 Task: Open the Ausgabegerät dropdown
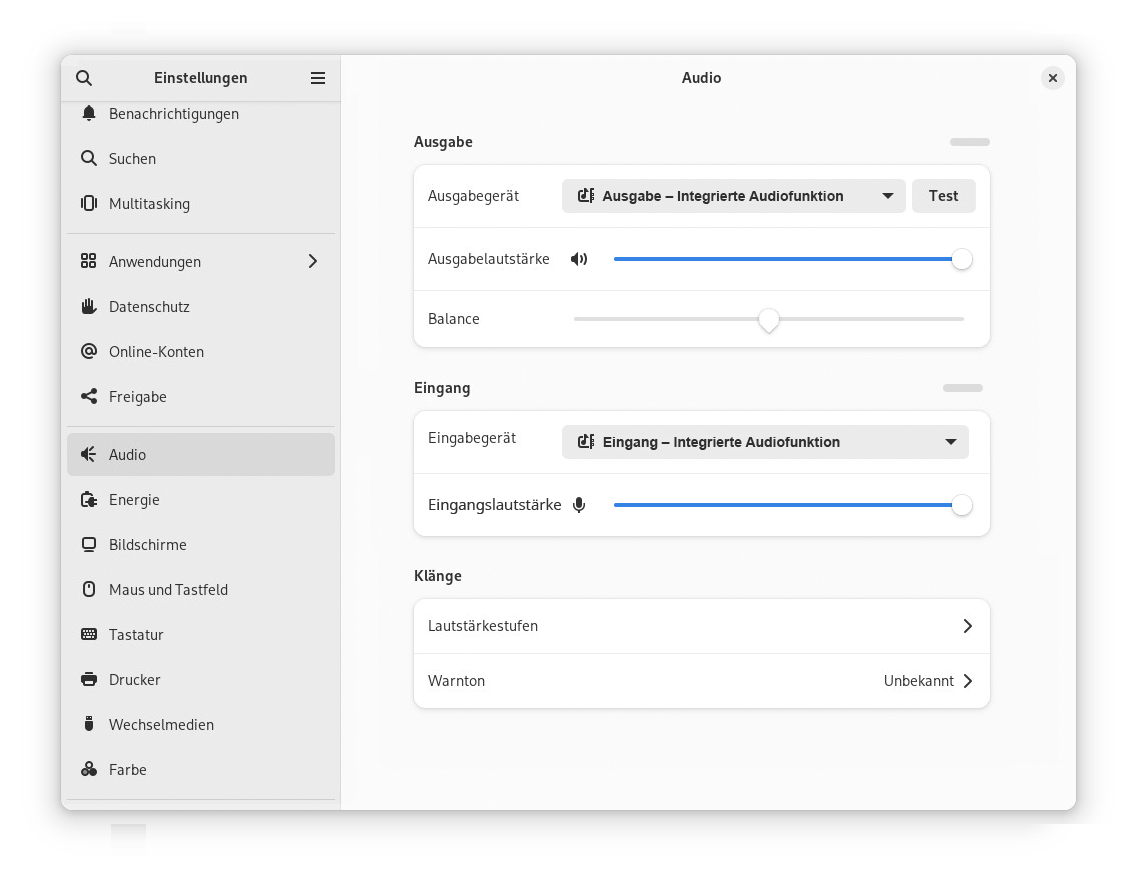[x=733, y=196]
